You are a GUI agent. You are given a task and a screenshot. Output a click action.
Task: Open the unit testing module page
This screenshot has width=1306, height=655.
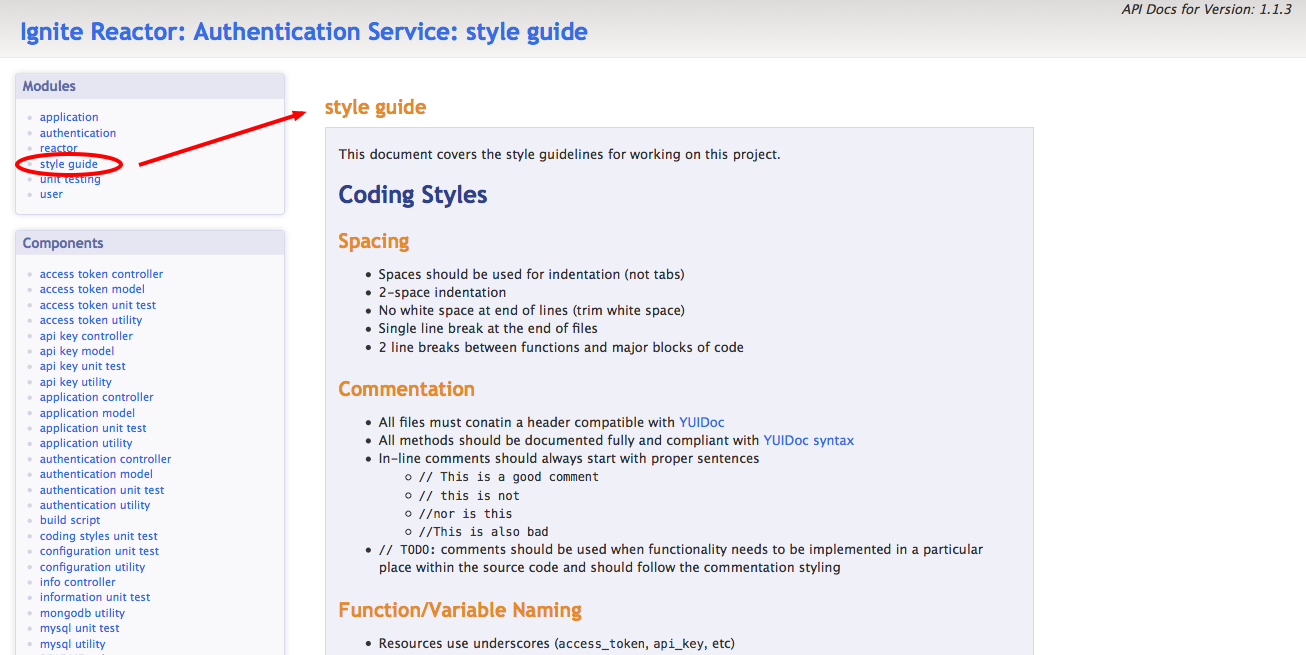[70, 178]
